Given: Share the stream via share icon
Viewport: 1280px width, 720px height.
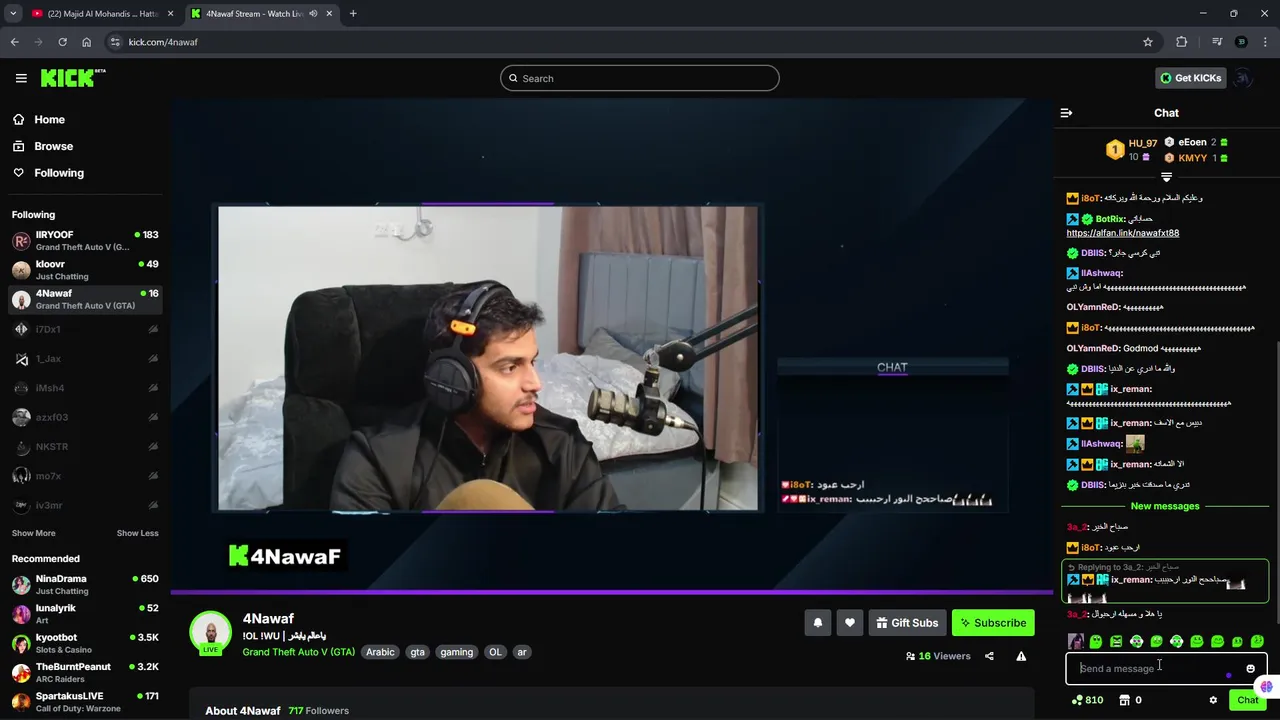Looking at the screenshot, I should [x=989, y=656].
